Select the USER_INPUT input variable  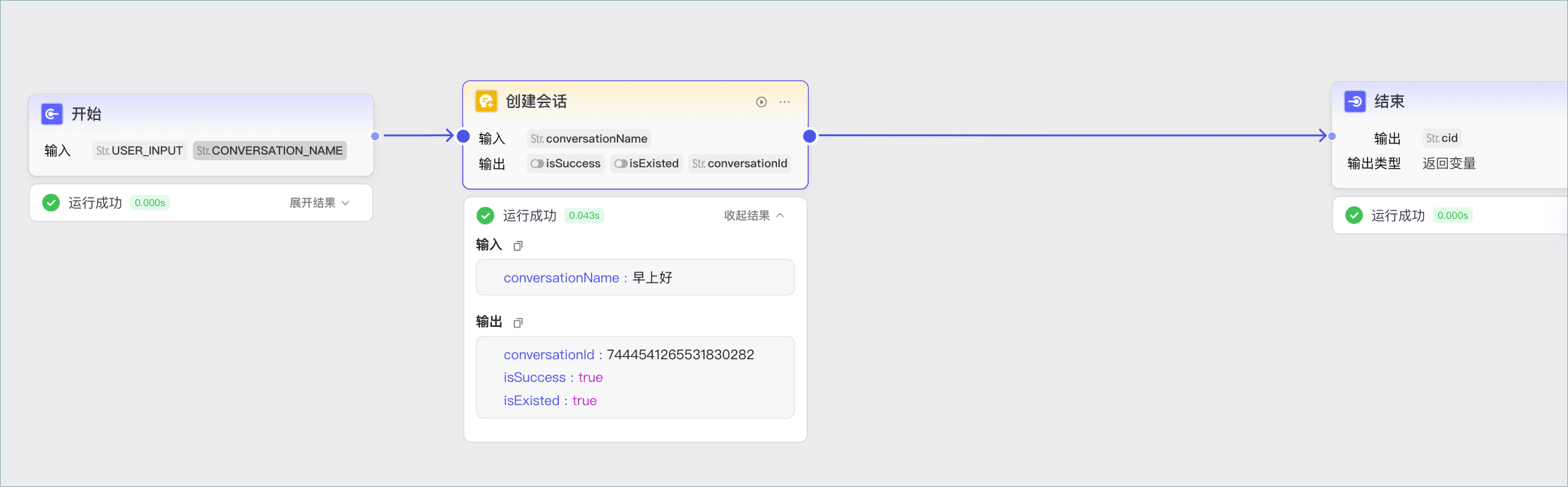[x=140, y=150]
